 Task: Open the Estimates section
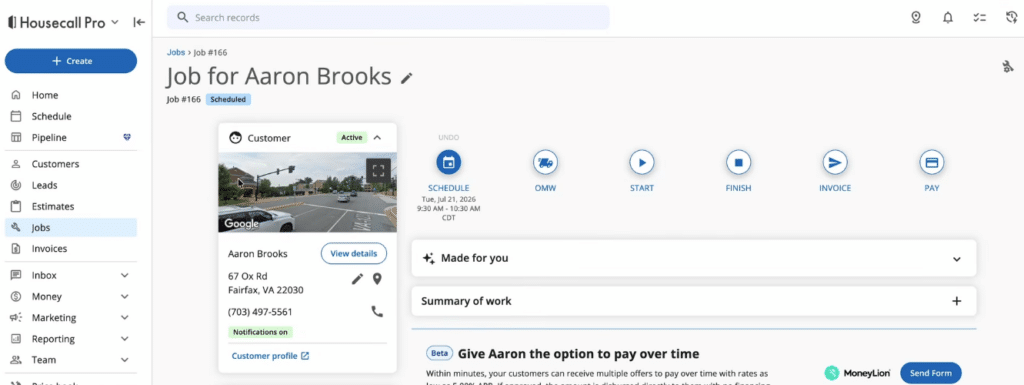[71, 206]
